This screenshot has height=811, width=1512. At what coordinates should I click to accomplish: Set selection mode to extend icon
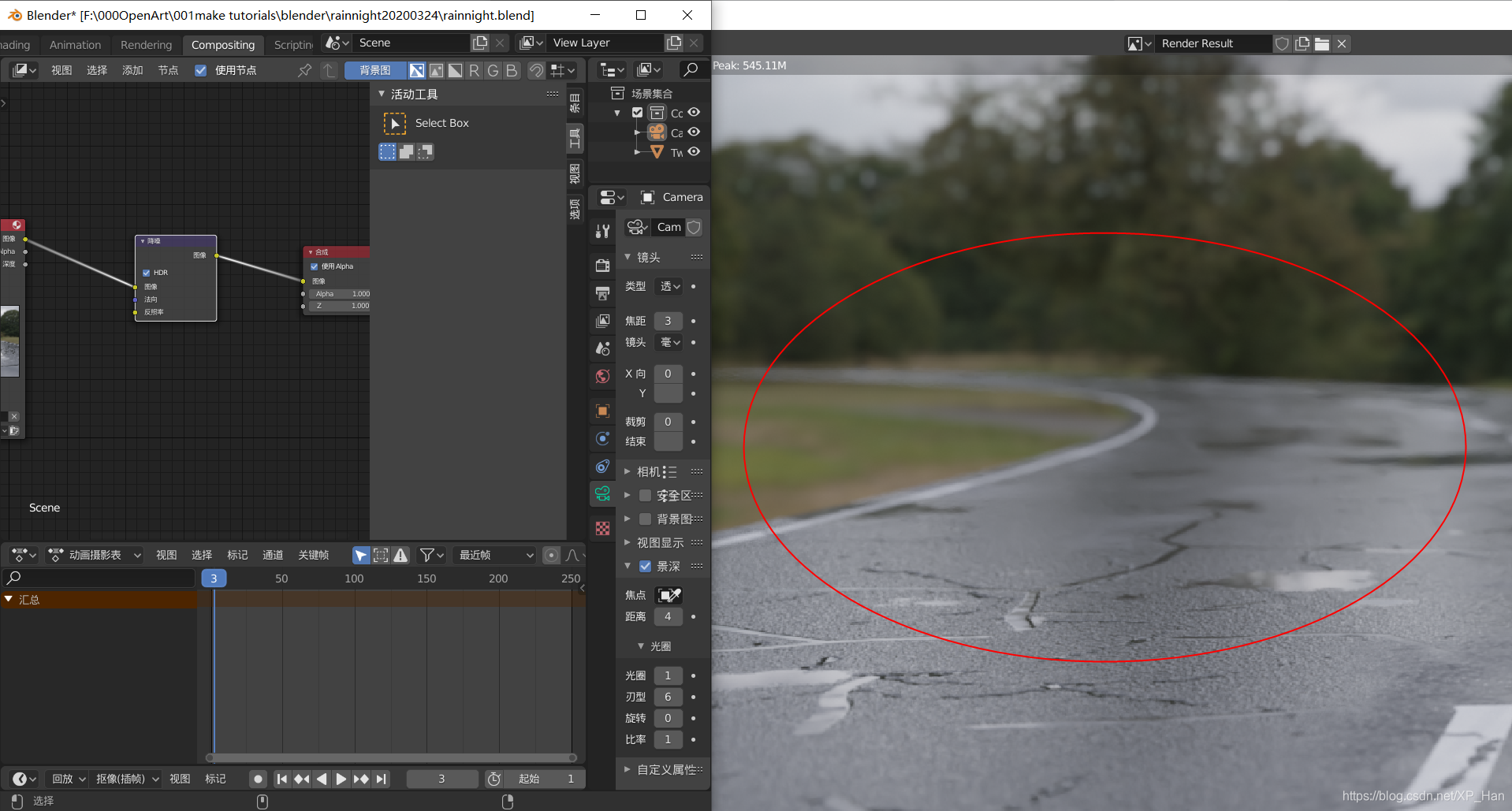pos(406,151)
